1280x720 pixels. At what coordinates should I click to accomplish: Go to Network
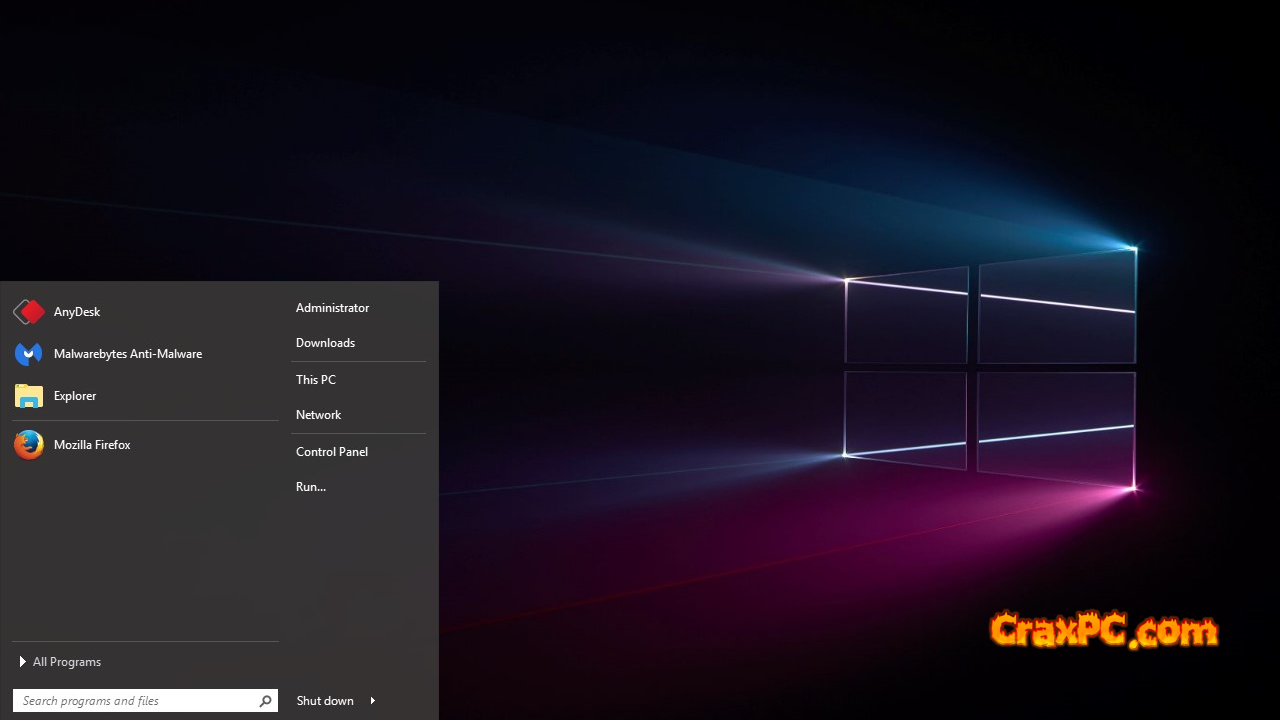tap(318, 415)
